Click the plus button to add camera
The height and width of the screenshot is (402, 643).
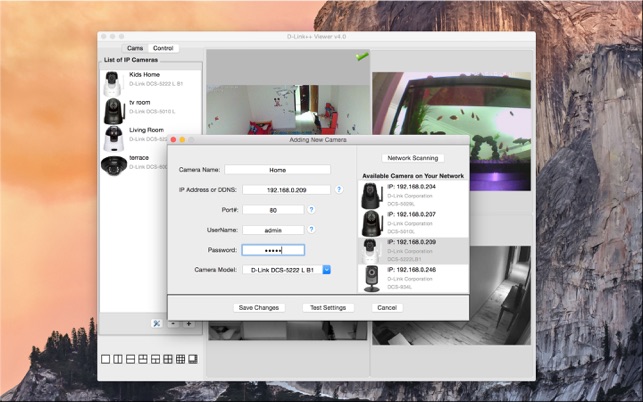click(x=189, y=324)
